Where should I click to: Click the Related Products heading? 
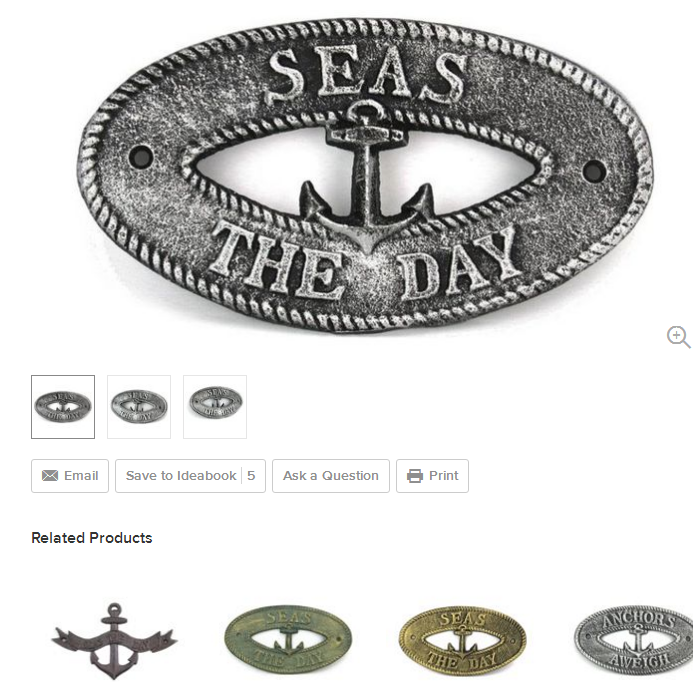92,538
